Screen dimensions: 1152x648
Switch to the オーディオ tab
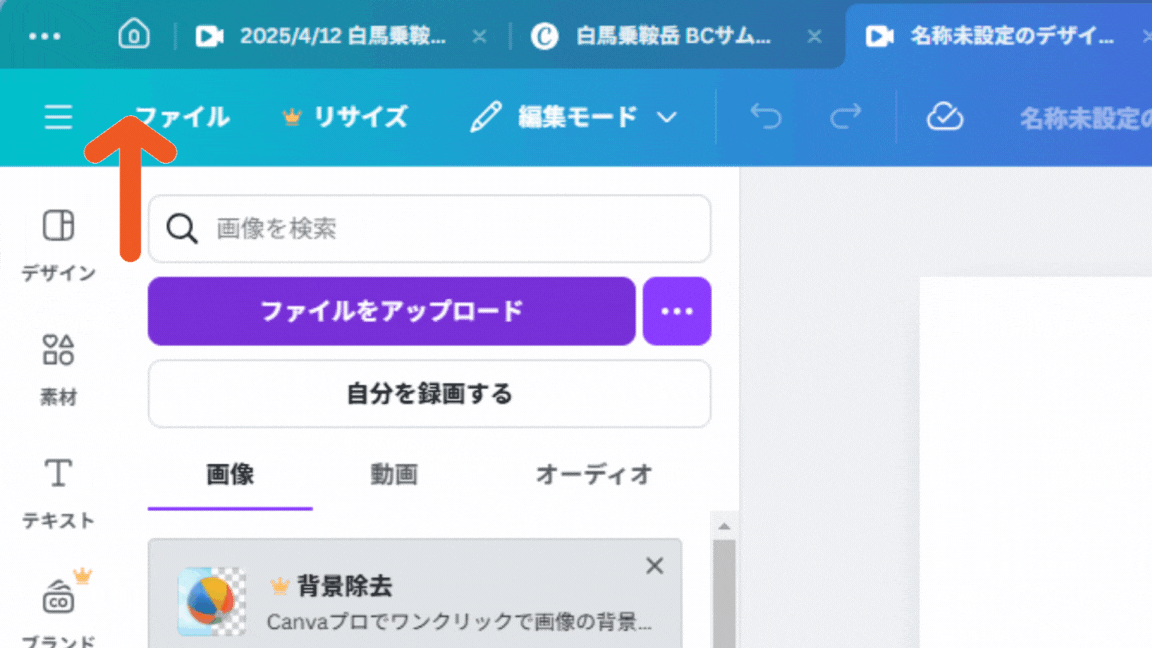593,474
